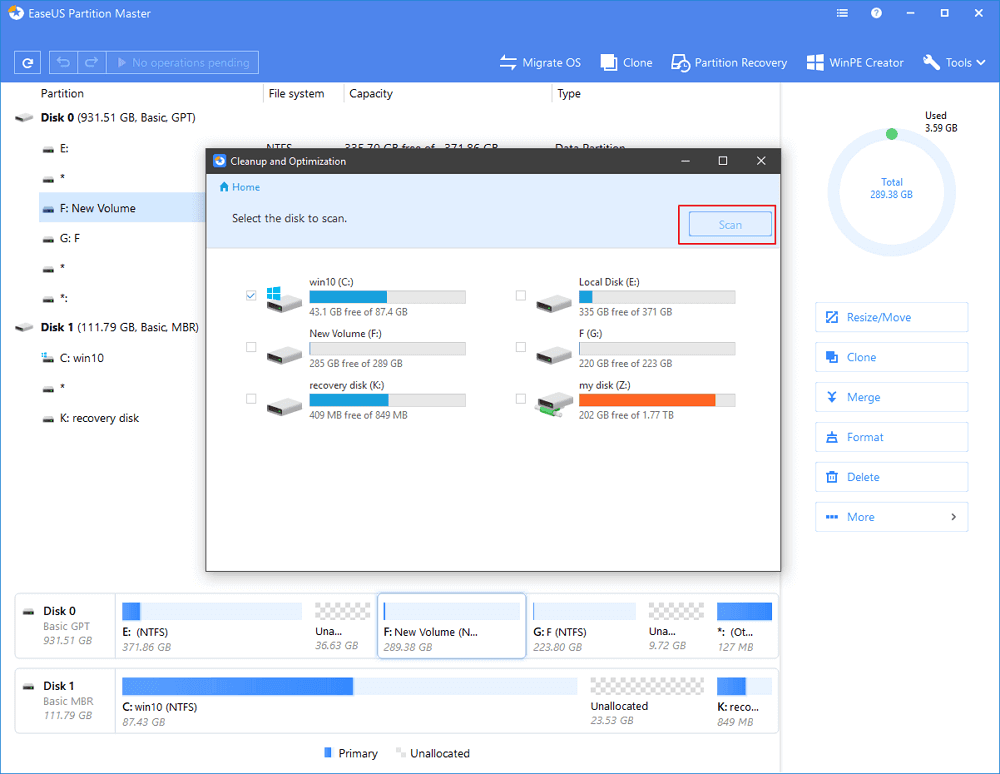Open the help question mark icon
This screenshot has height=774, width=1000.
click(876, 13)
